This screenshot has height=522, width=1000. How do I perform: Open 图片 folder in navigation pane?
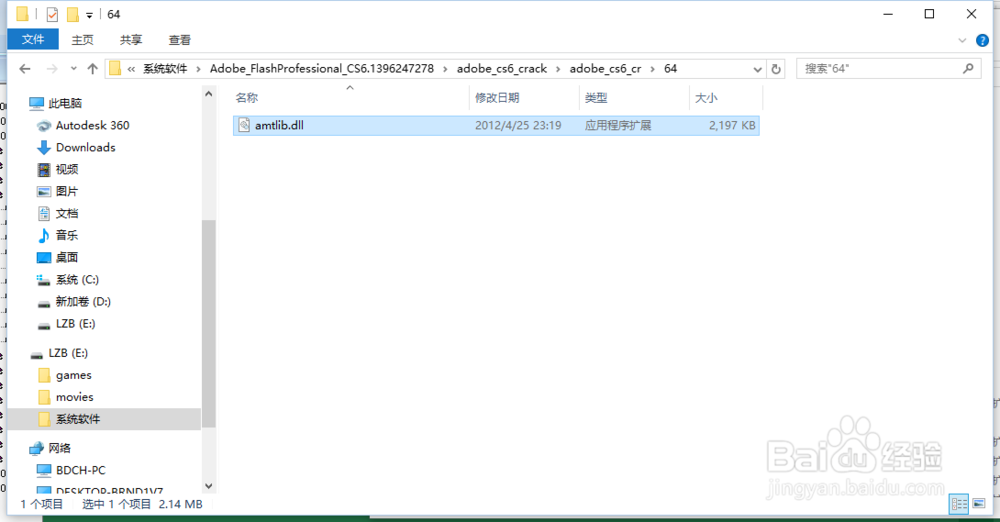coord(67,191)
